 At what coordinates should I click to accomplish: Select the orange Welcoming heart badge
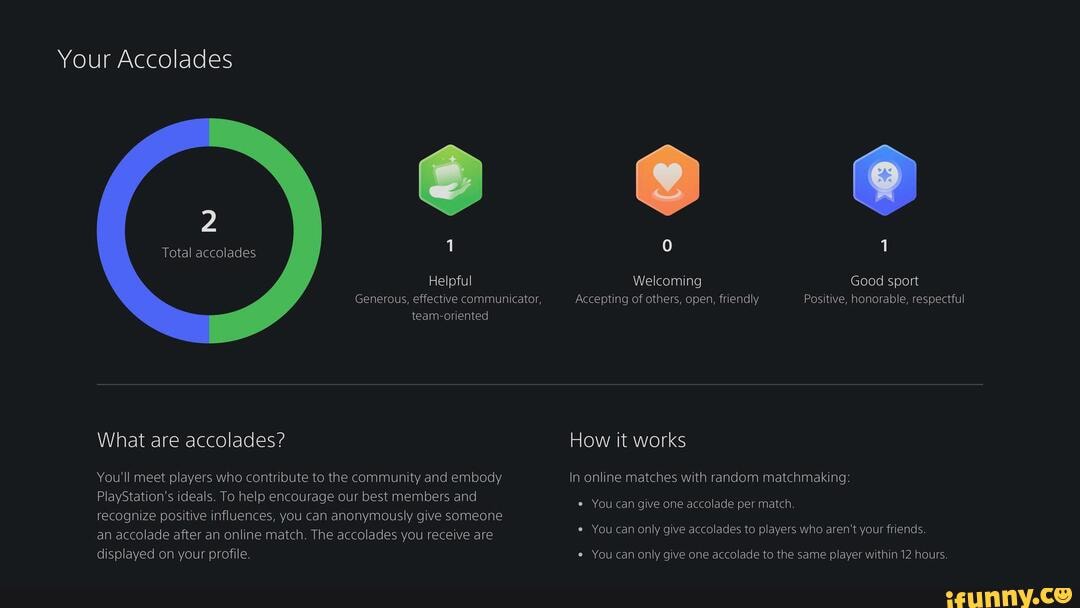667,180
